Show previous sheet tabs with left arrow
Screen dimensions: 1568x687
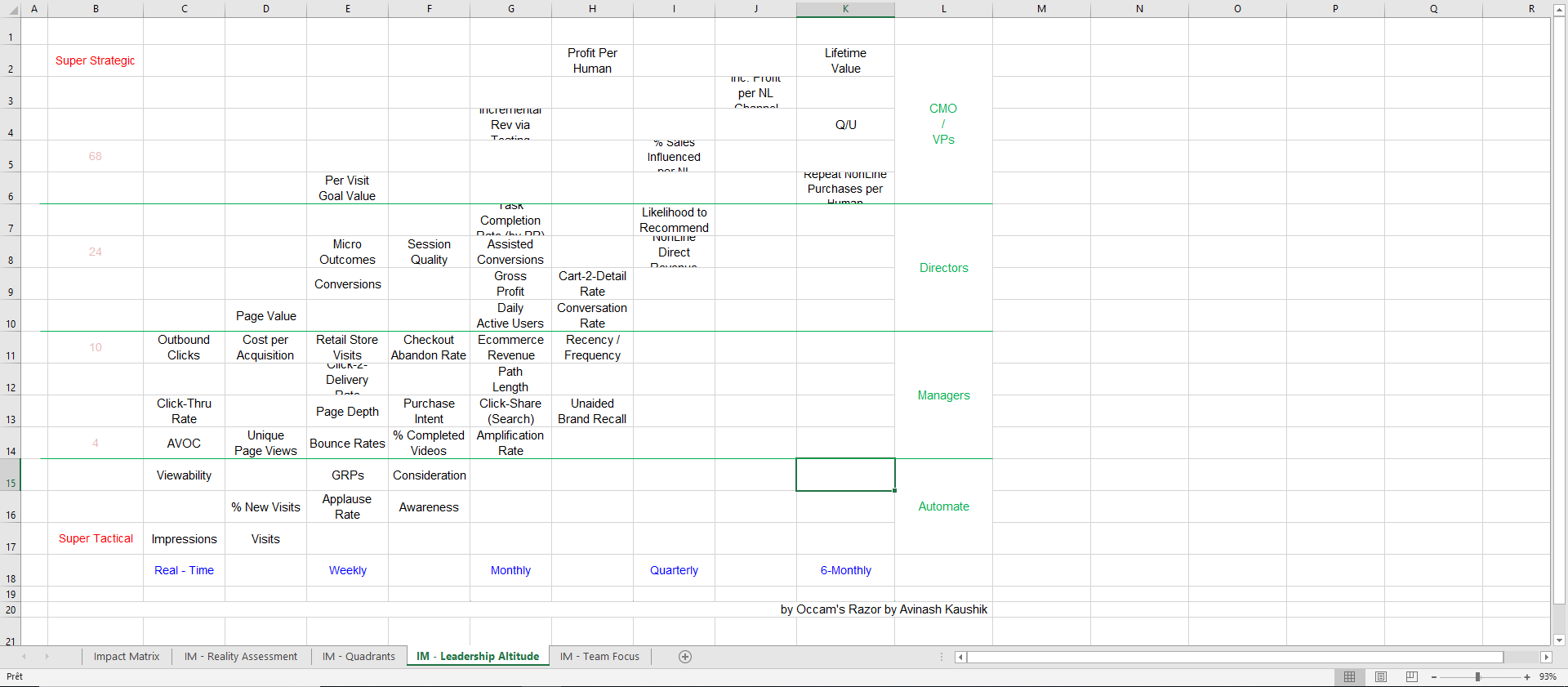pyautogui.click(x=24, y=657)
